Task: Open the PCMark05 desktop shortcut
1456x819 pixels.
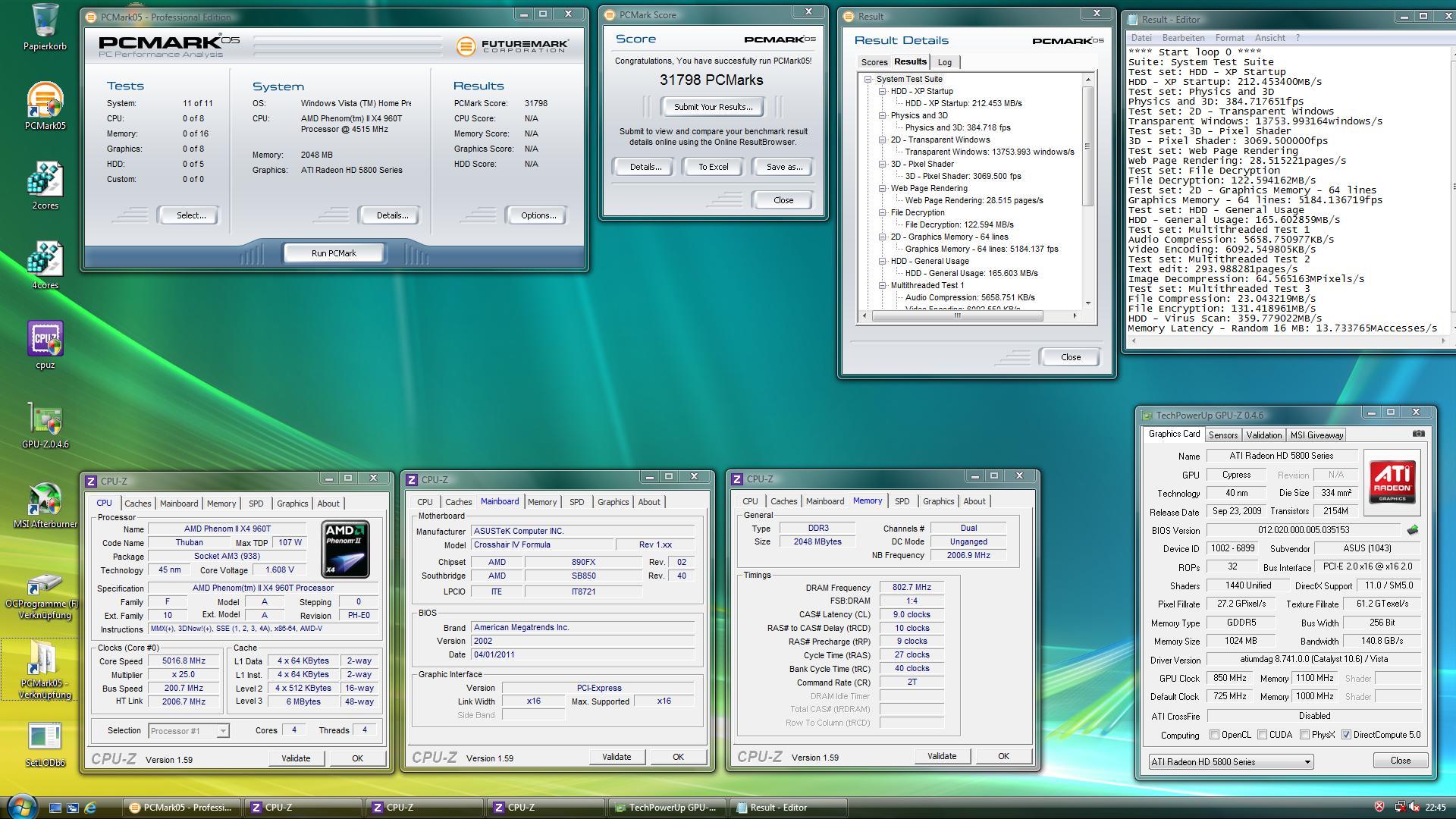Action: click(45, 106)
